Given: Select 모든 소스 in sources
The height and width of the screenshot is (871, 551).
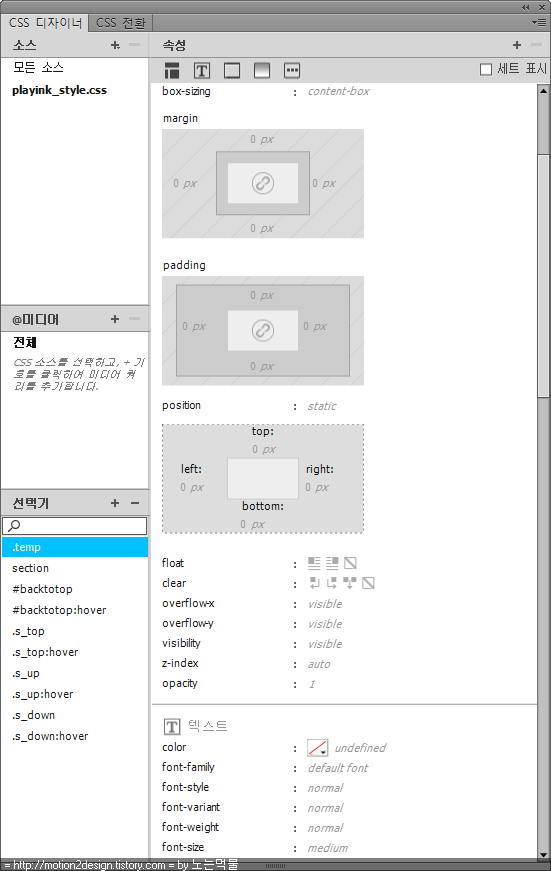Looking at the screenshot, I should (38, 67).
